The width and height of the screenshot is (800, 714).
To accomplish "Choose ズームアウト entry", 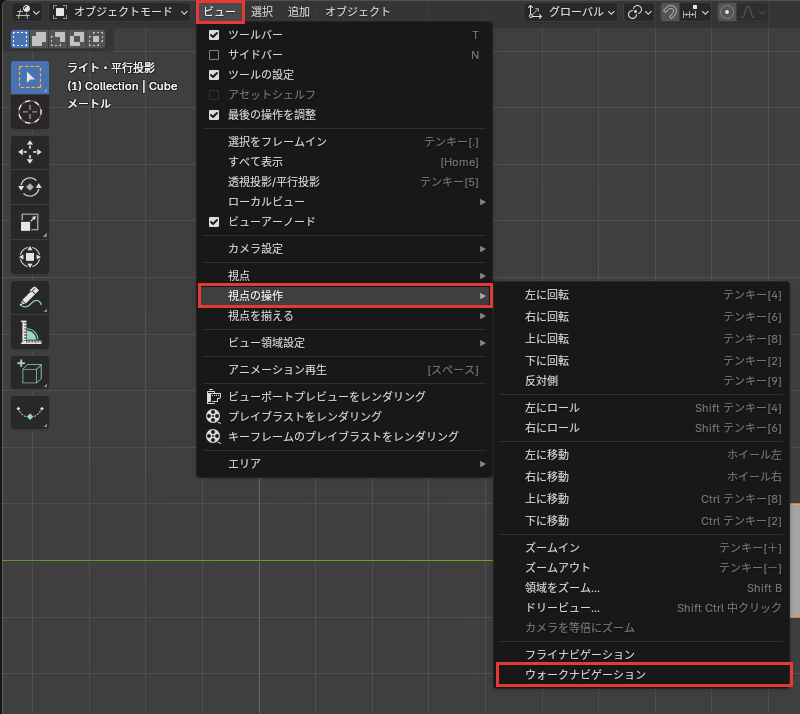I will (x=642, y=568).
